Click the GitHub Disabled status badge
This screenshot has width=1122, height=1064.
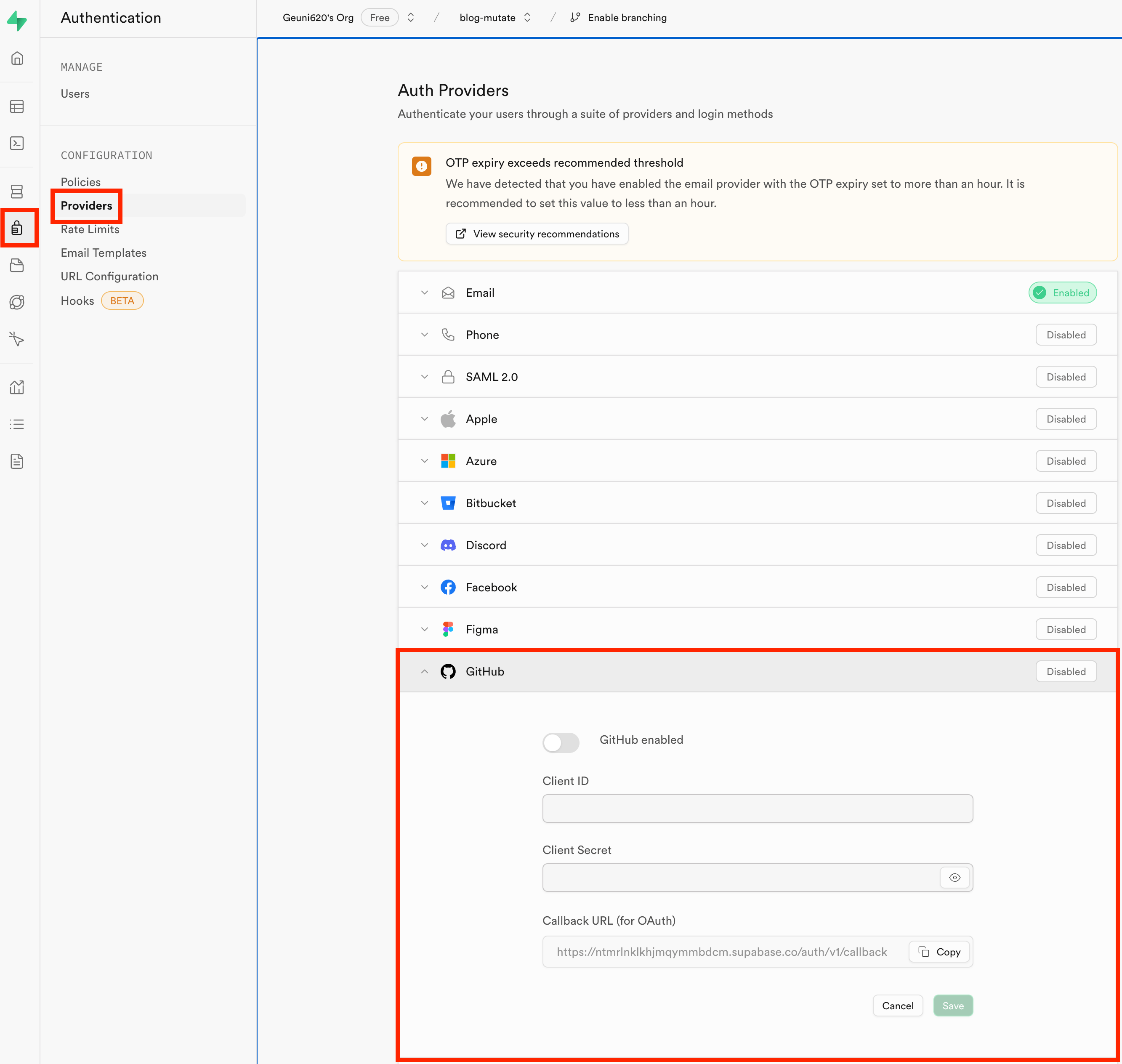pos(1066,671)
